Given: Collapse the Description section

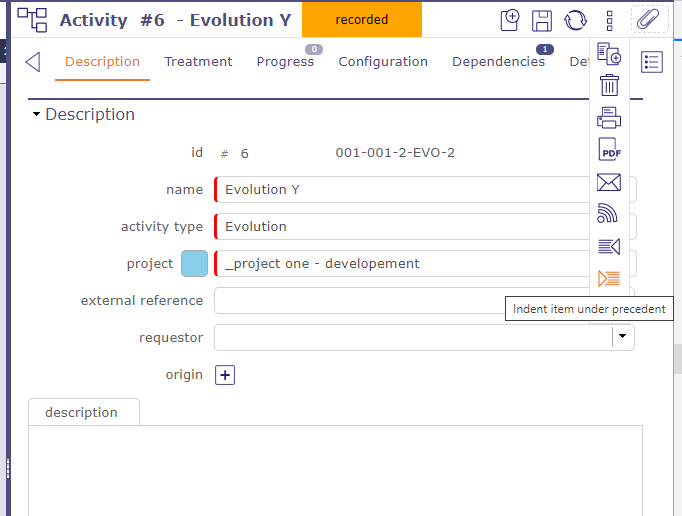Looking at the screenshot, I should tap(37, 115).
